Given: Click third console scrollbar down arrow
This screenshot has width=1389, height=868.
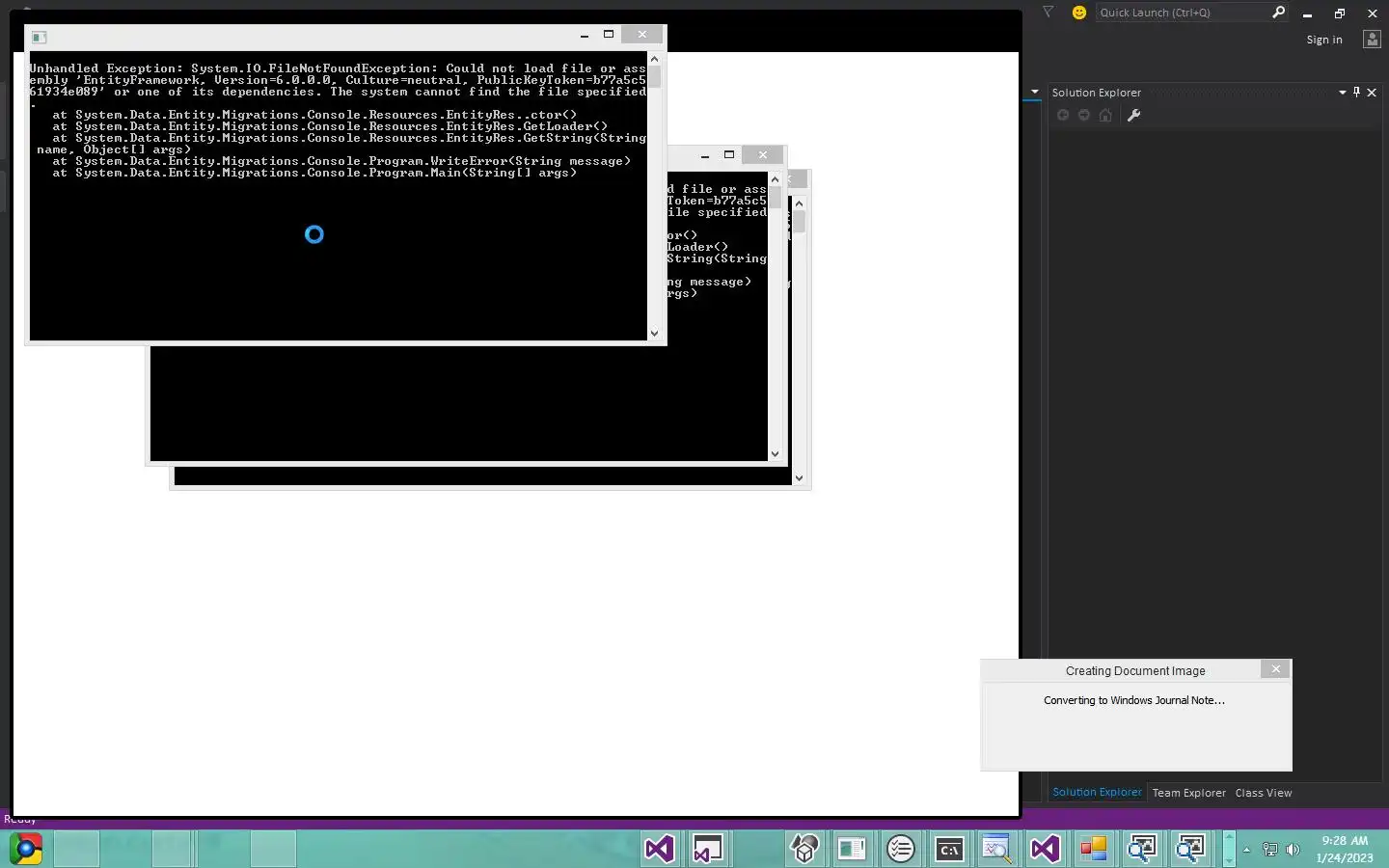Looking at the screenshot, I should (799, 478).
